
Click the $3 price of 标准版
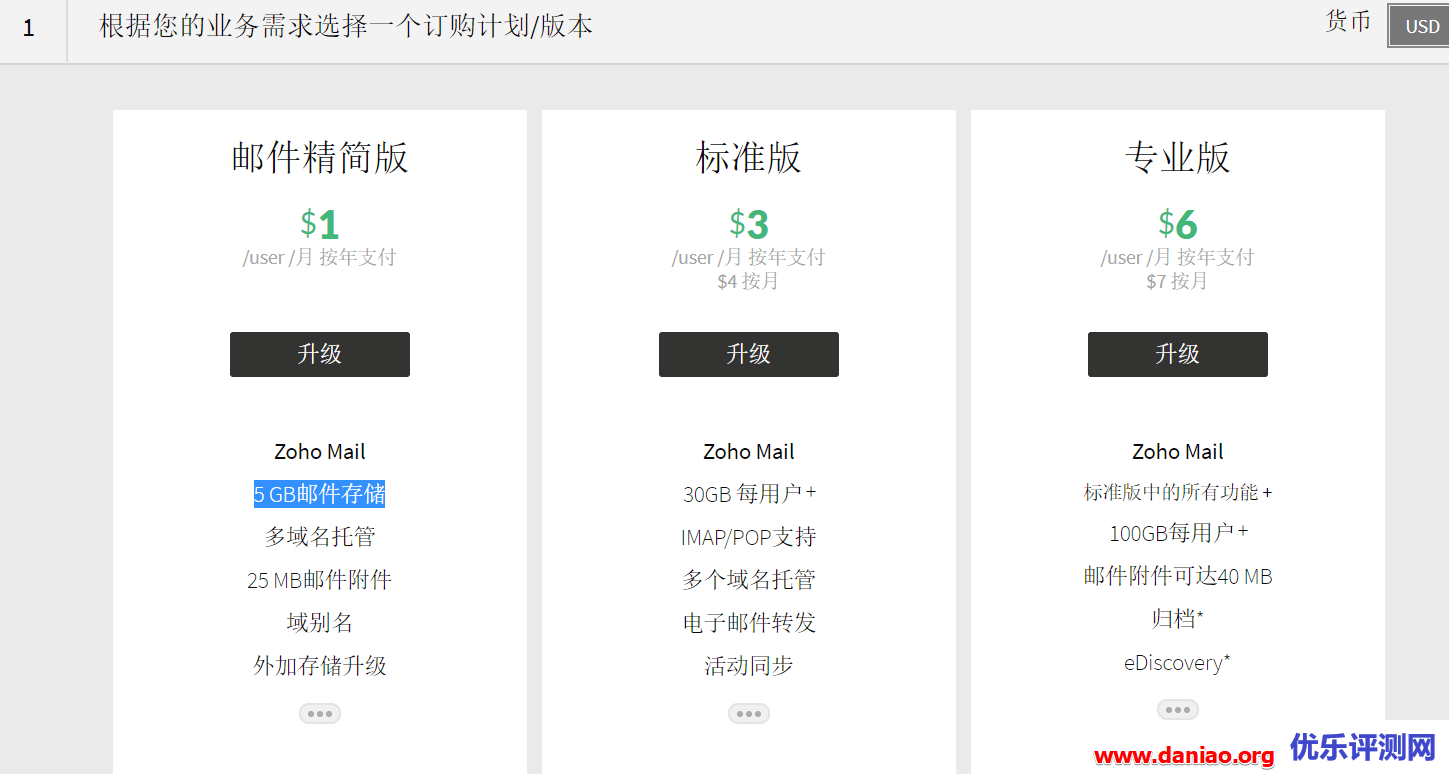pos(748,223)
